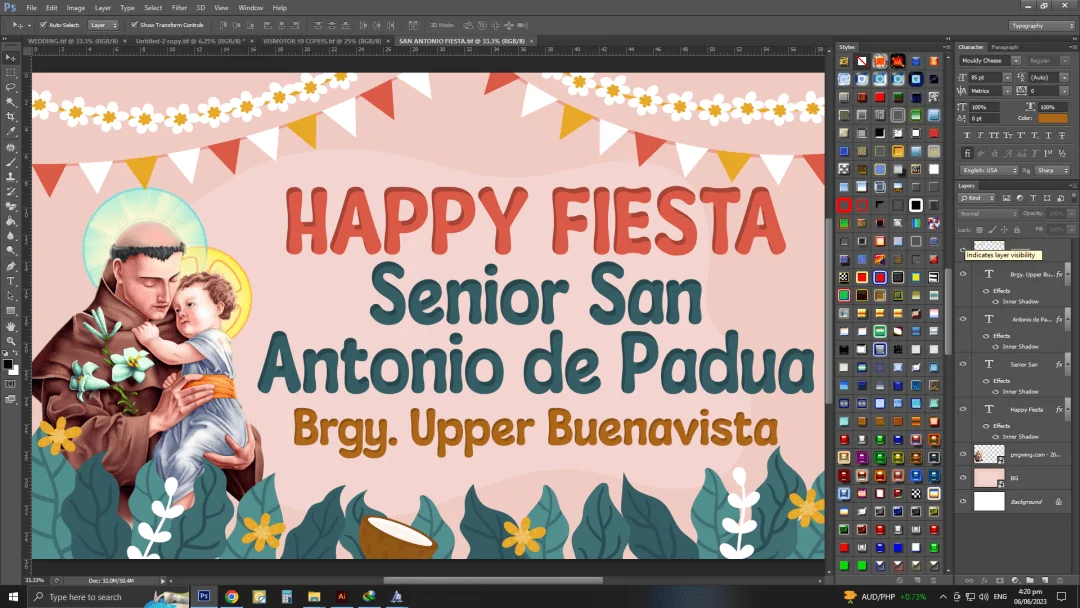The width and height of the screenshot is (1080, 608).
Task: Open the File menu
Action: tap(32, 8)
